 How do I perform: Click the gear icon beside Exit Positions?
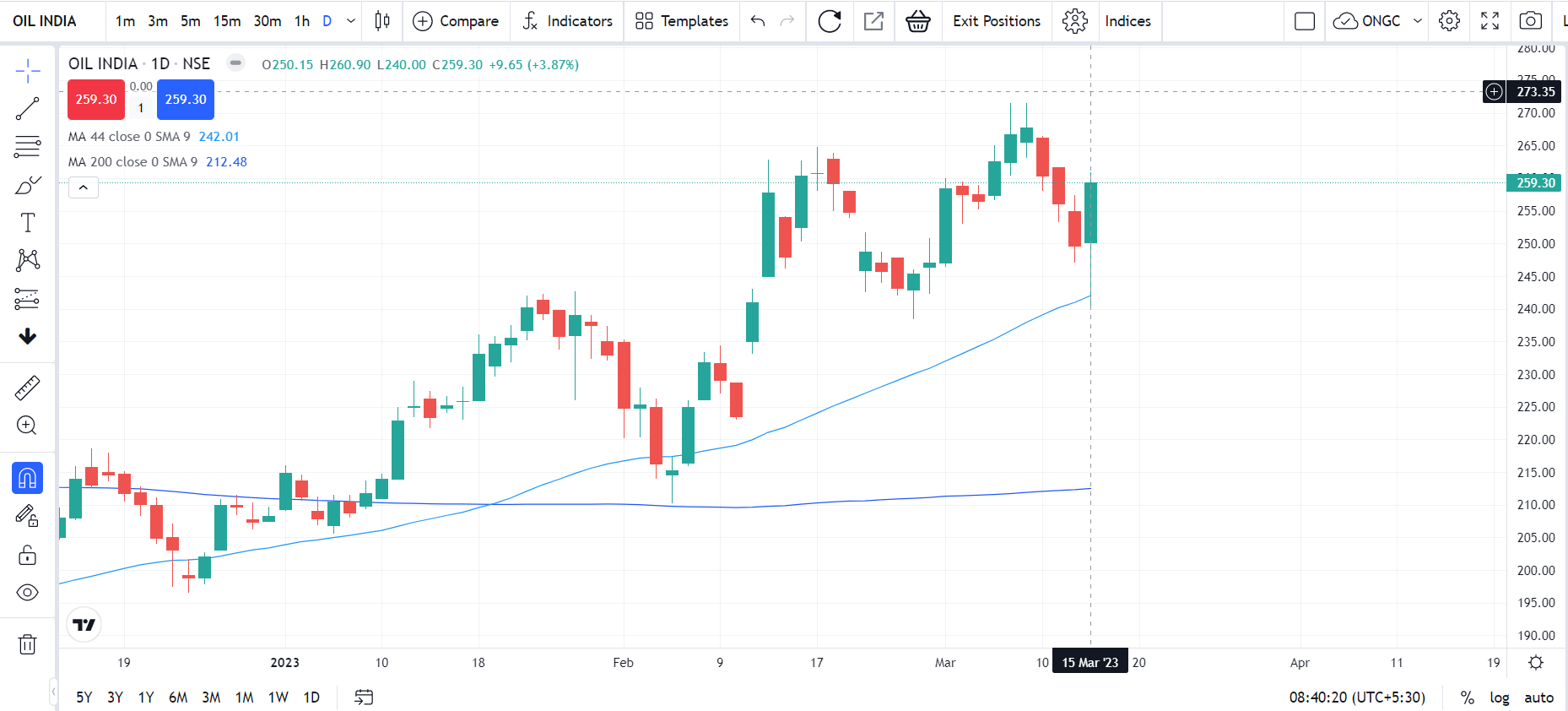[x=1075, y=21]
